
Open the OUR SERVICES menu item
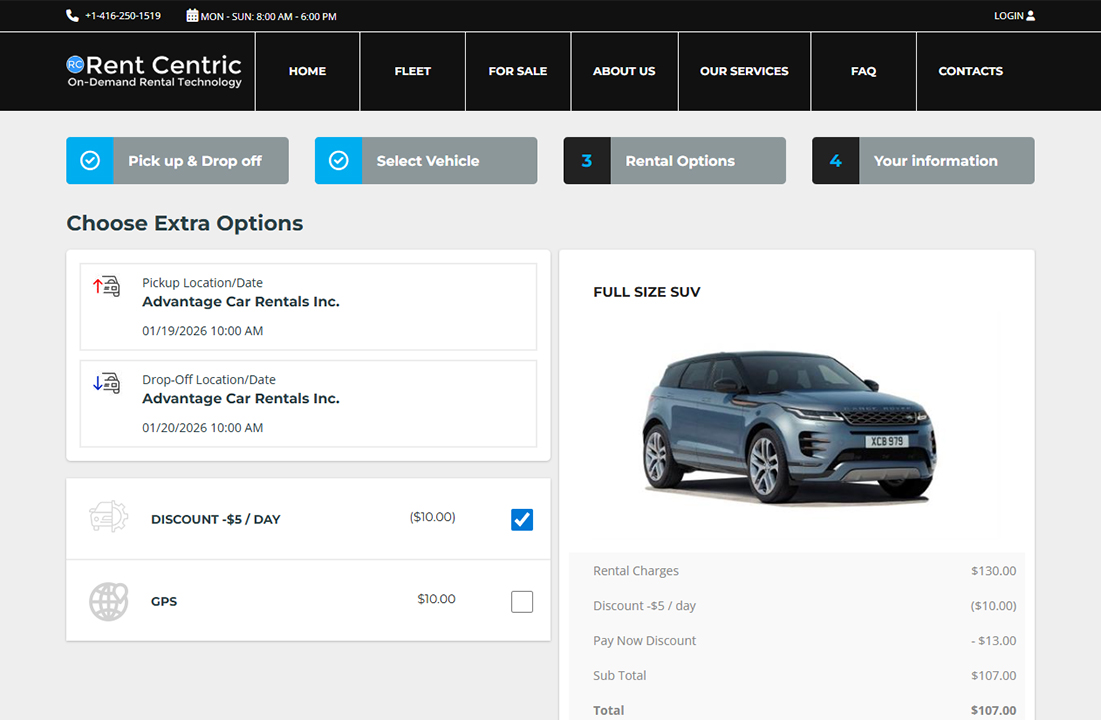(744, 71)
